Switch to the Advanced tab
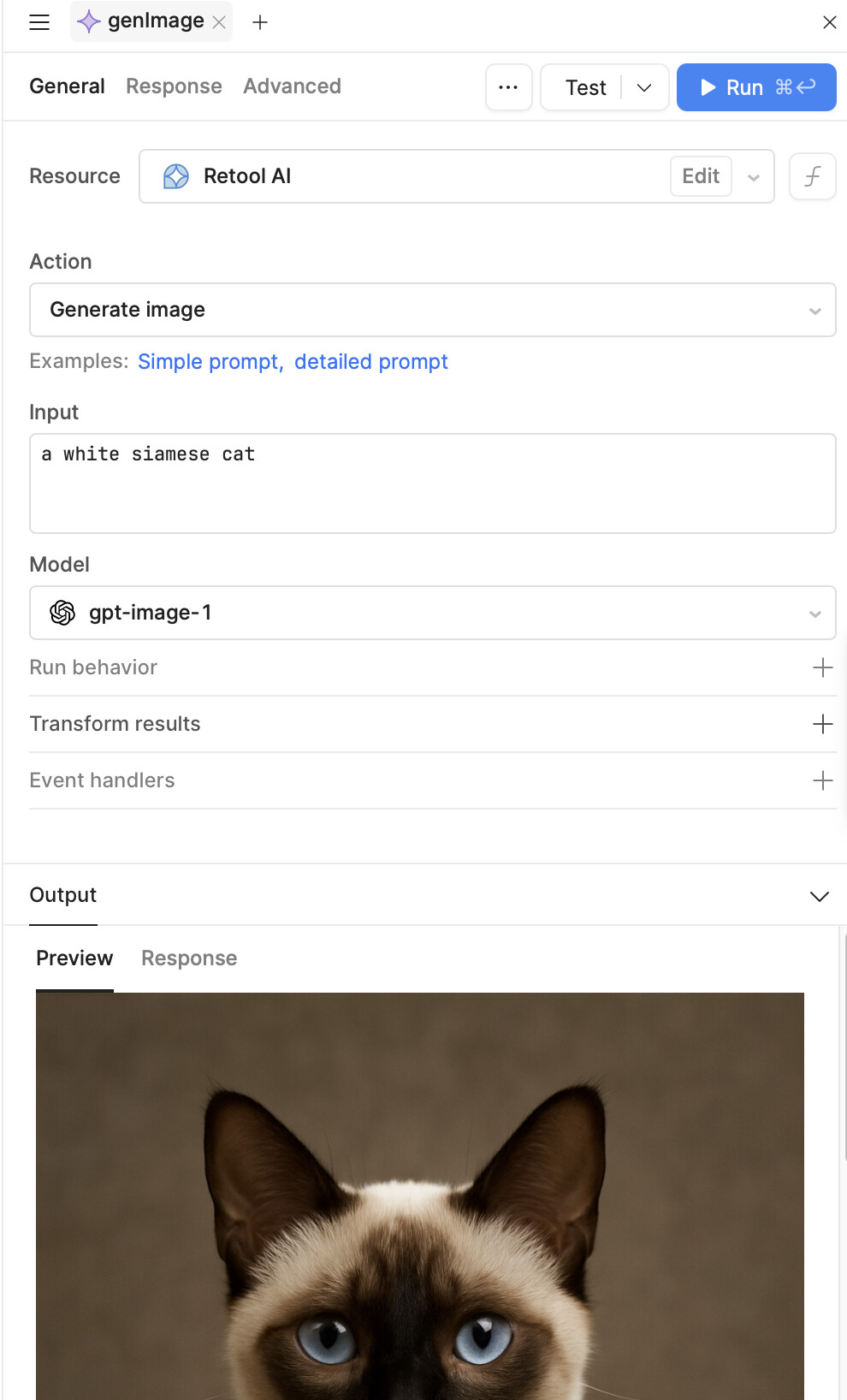 (292, 86)
